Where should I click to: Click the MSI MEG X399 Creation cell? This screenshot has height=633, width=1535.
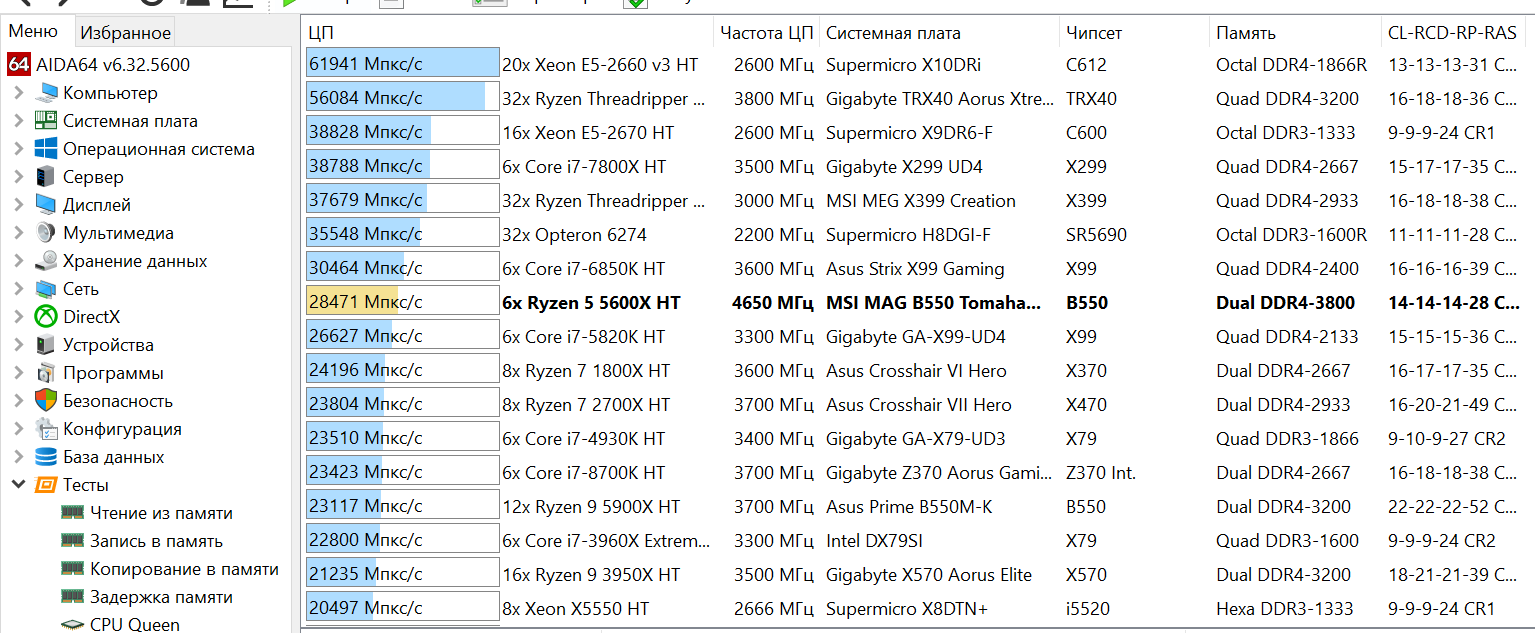(921, 201)
